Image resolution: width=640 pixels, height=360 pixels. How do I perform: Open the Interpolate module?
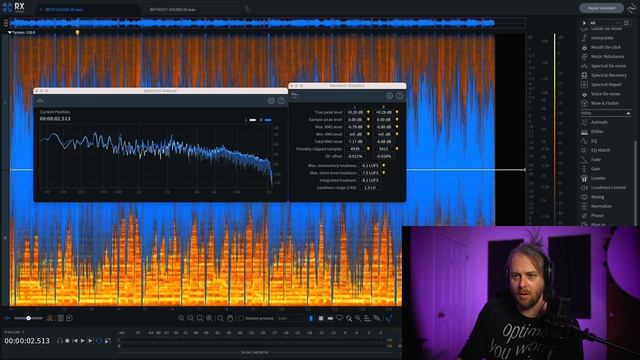602,38
